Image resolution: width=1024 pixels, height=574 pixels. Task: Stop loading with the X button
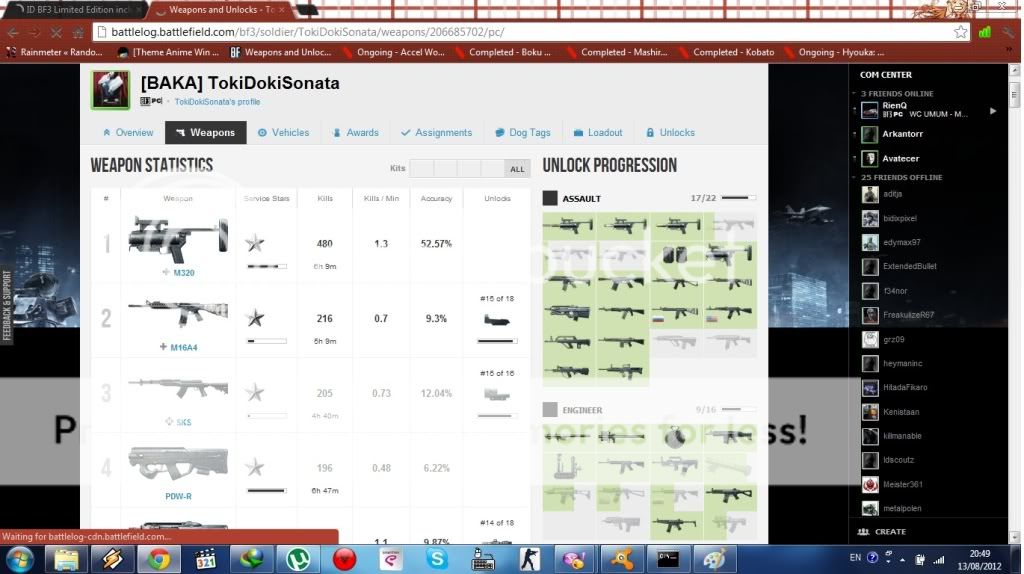(56, 32)
